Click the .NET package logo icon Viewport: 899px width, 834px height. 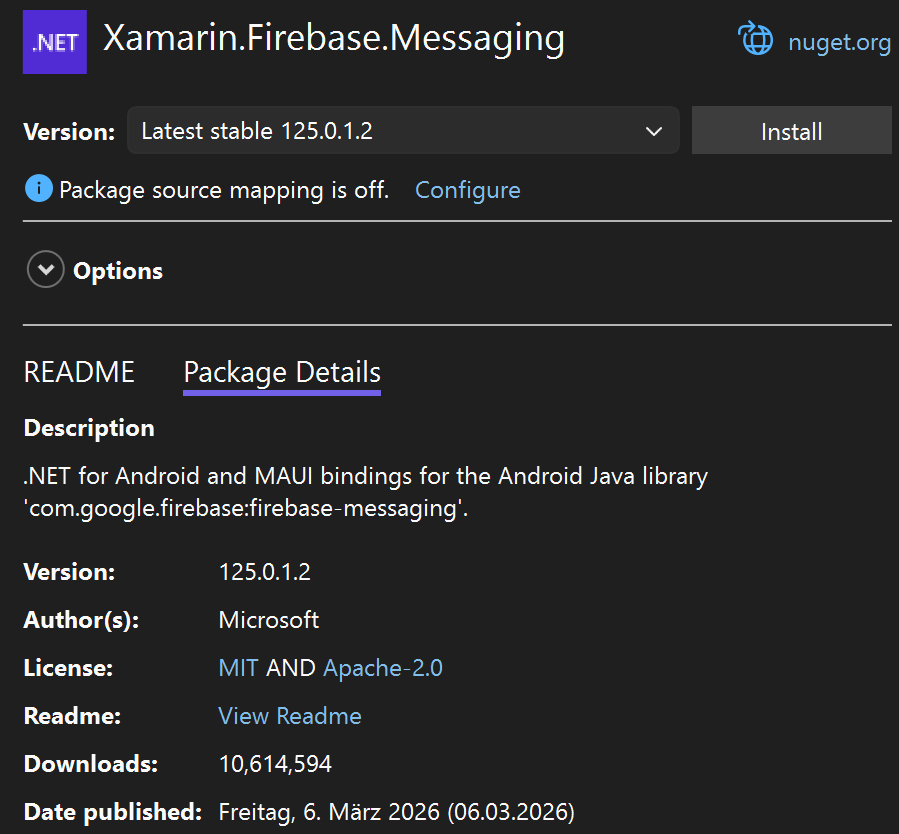click(54, 42)
